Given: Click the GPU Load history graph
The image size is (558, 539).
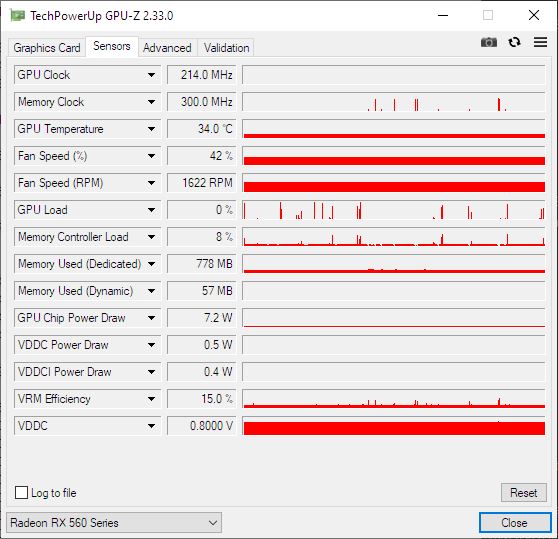Looking at the screenshot, I should pos(394,210).
